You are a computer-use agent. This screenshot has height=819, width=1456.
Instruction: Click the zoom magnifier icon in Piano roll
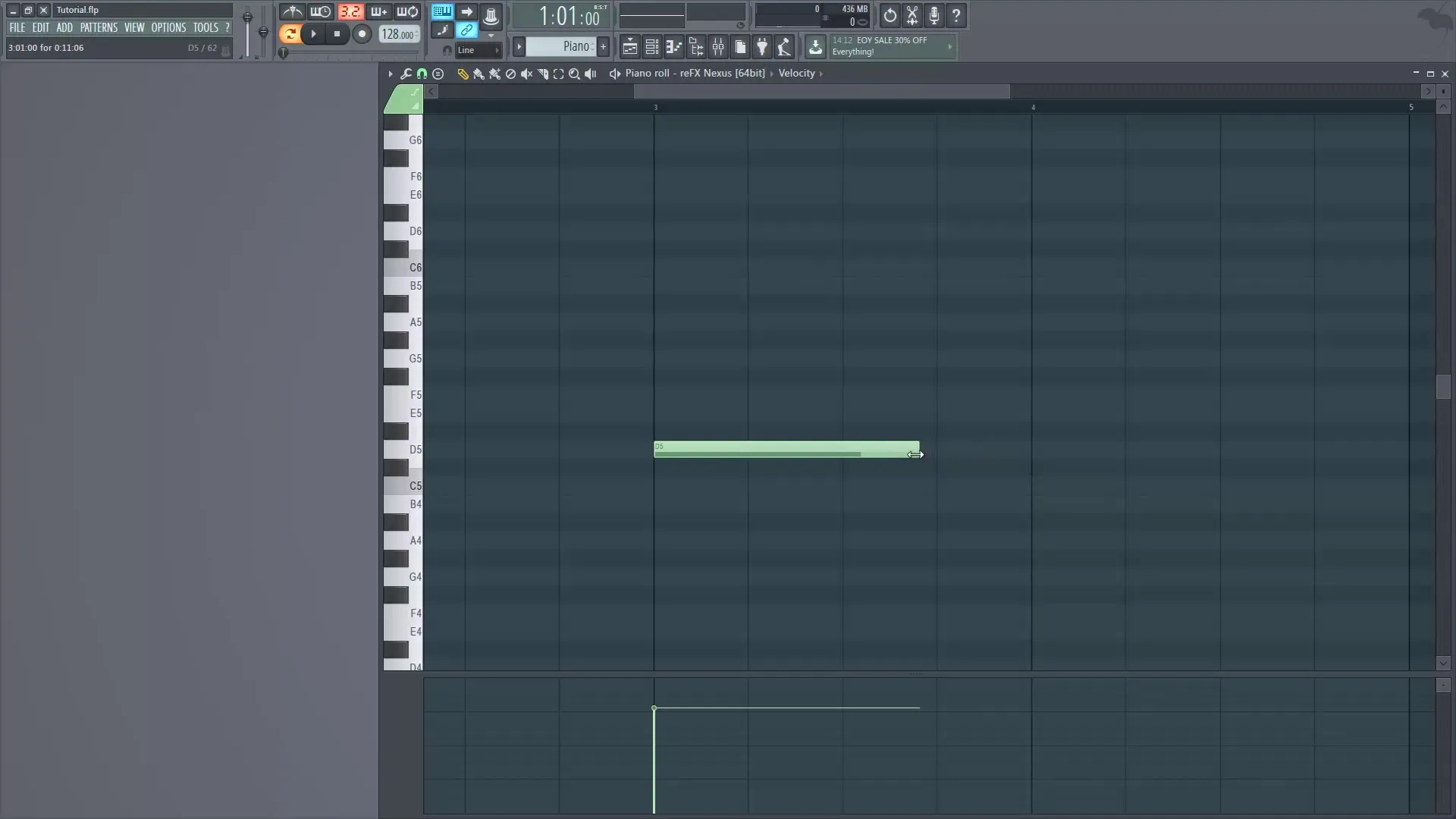click(575, 74)
